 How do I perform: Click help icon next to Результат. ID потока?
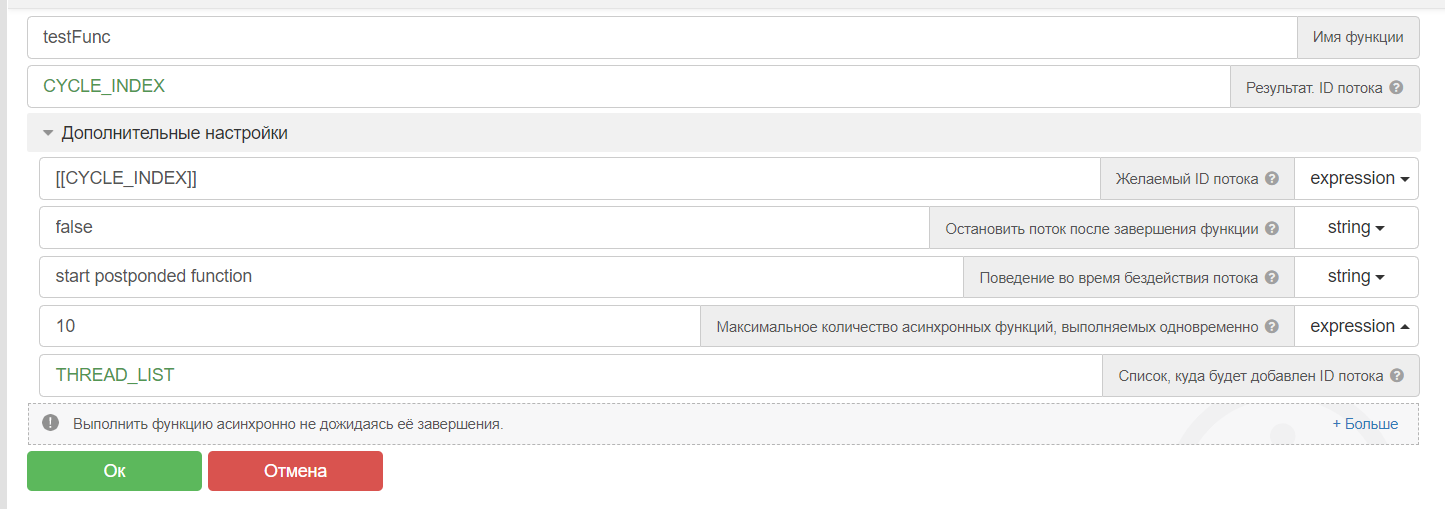[1396, 88]
